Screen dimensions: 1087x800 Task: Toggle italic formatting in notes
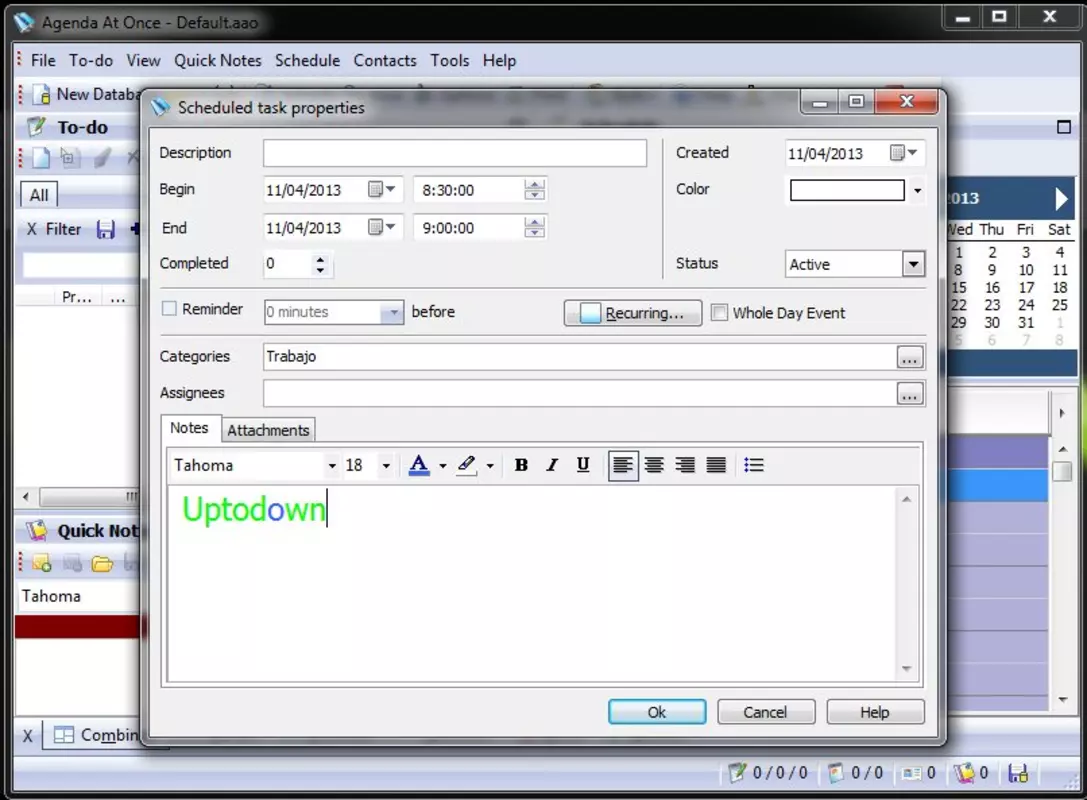[x=552, y=465]
